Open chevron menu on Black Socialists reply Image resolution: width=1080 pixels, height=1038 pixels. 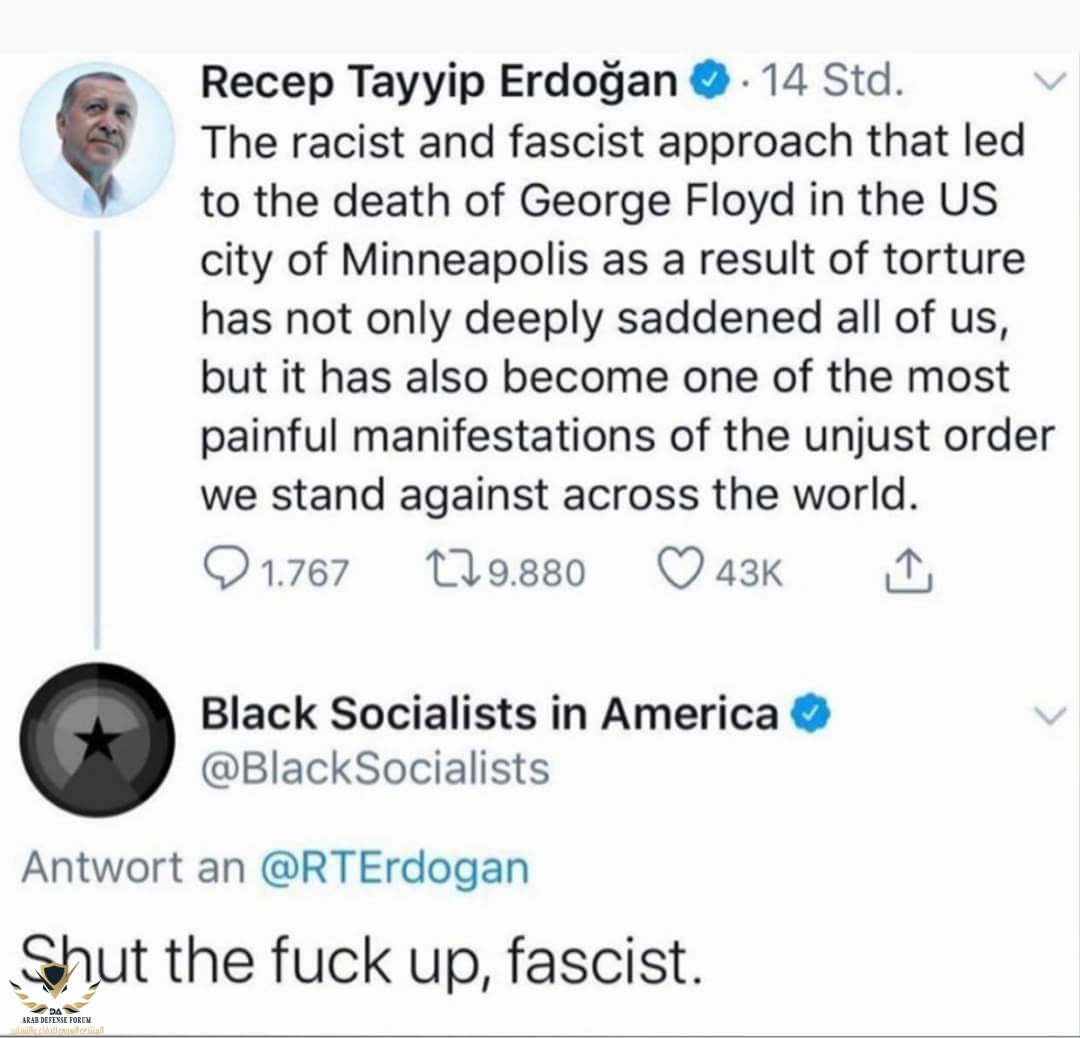click(1050, 714)
